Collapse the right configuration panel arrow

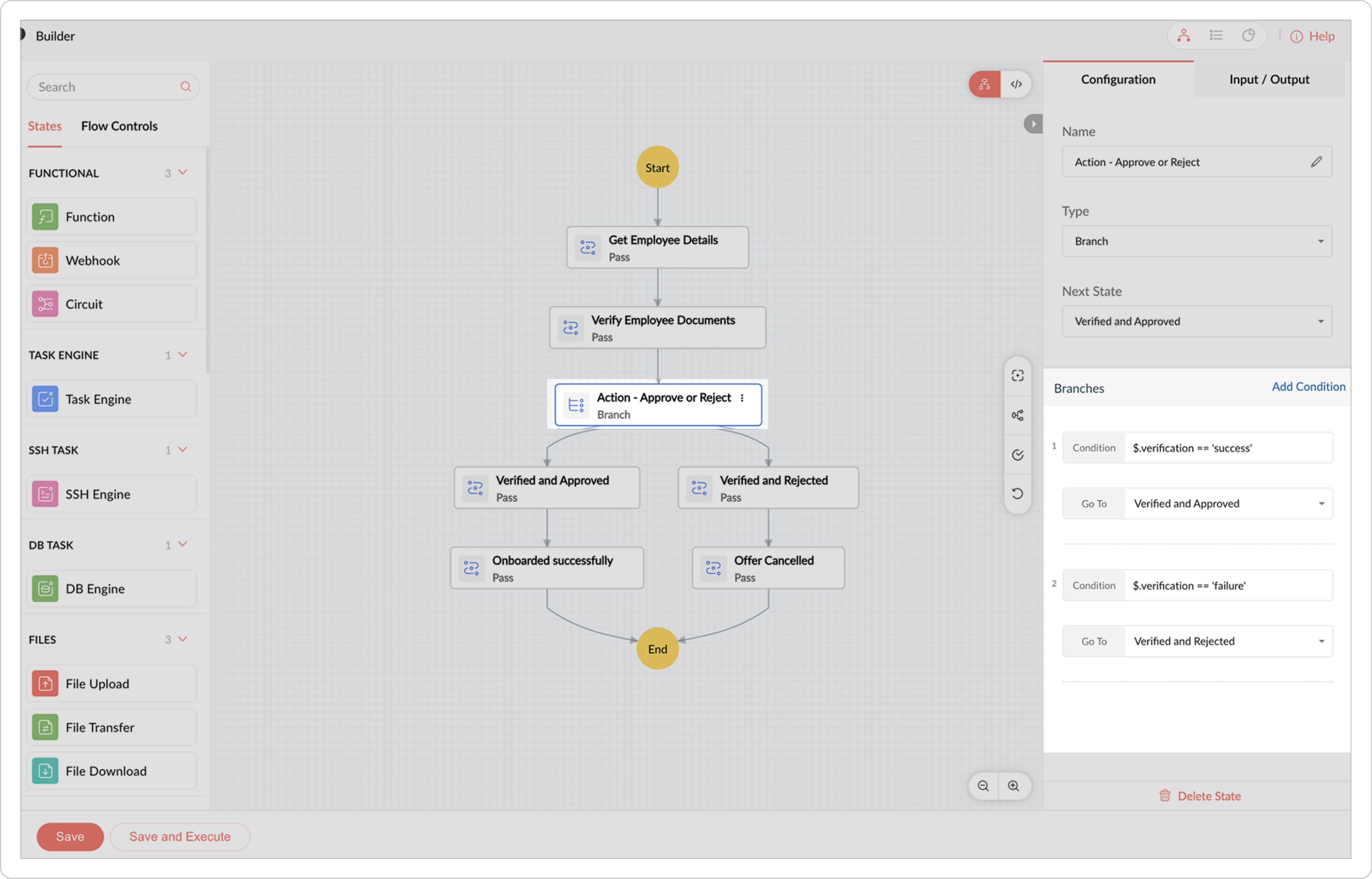point(1033,124)
